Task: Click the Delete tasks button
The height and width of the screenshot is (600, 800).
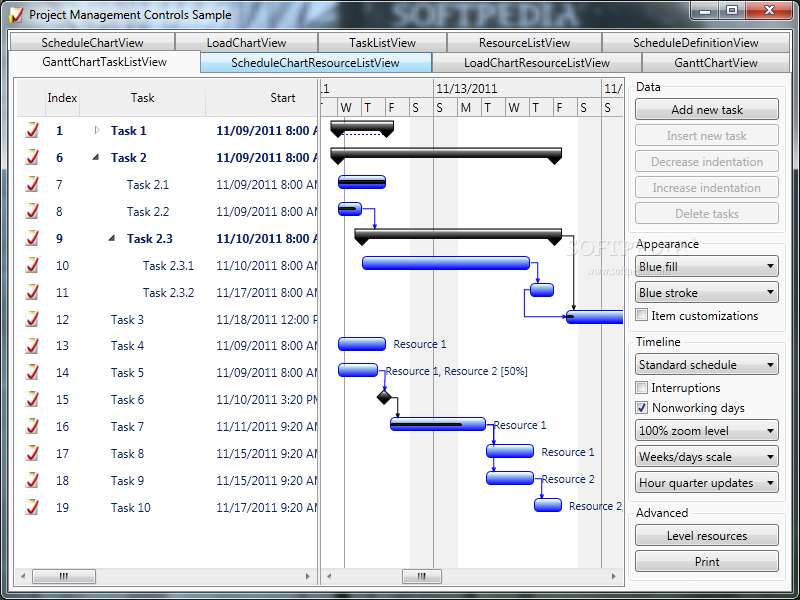Action: [x=707, y=213]
